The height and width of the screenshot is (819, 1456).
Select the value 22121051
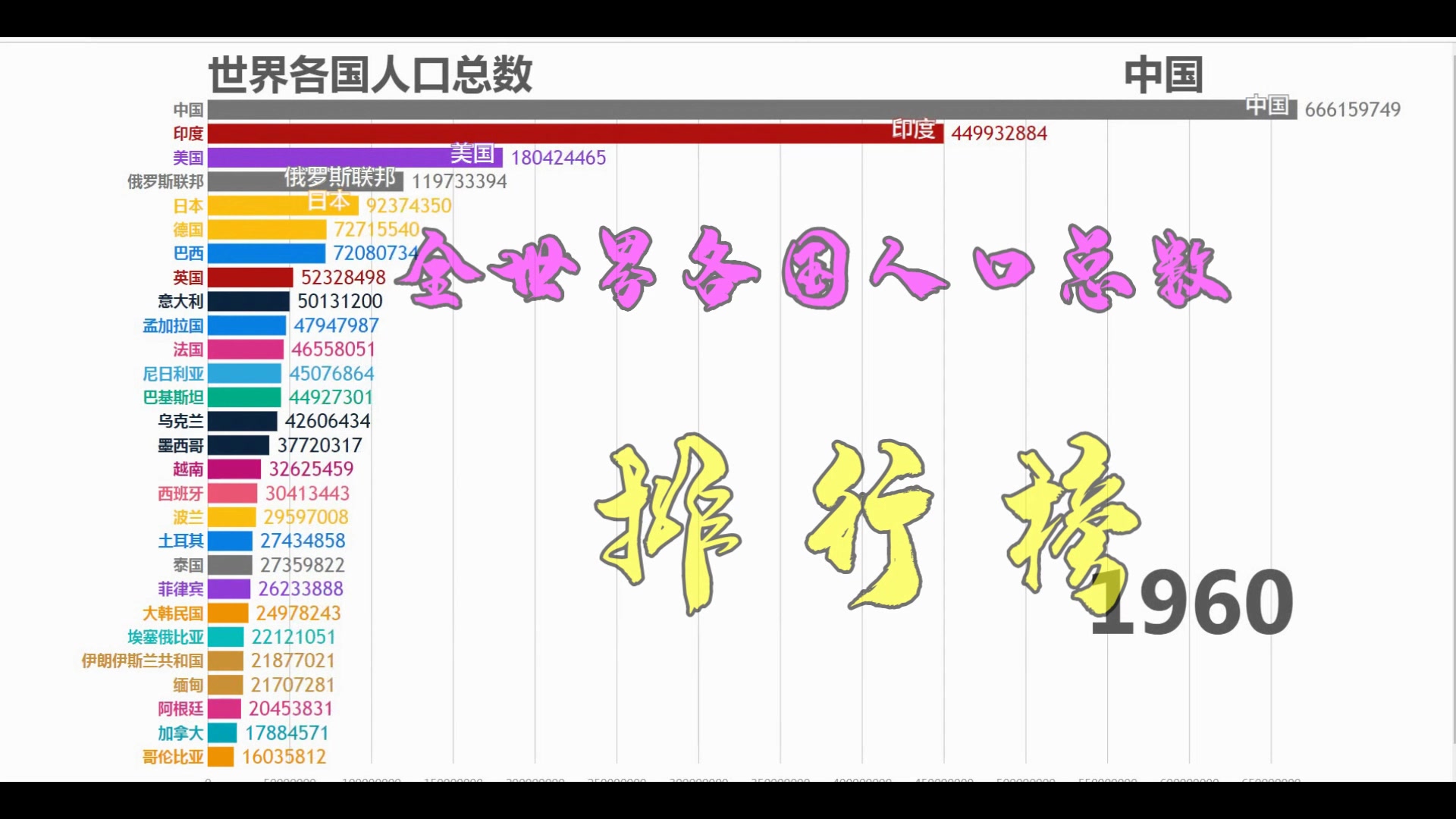tap(293, 636)
